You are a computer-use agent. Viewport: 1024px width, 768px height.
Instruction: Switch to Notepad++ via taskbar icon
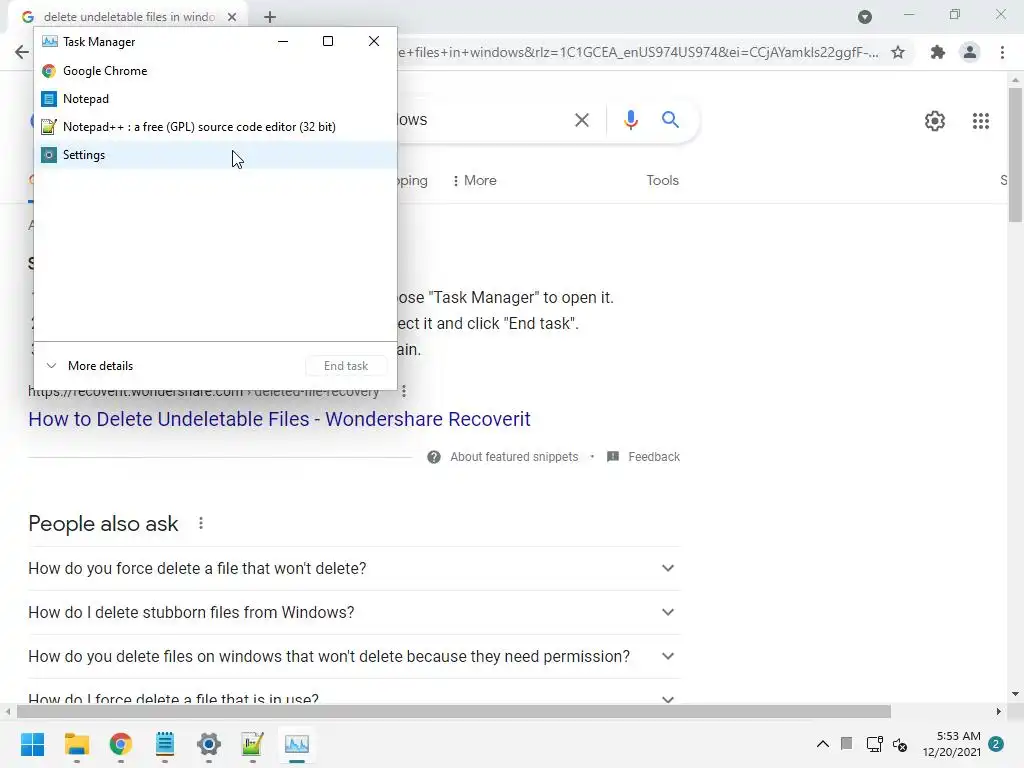tap(253, 744)
